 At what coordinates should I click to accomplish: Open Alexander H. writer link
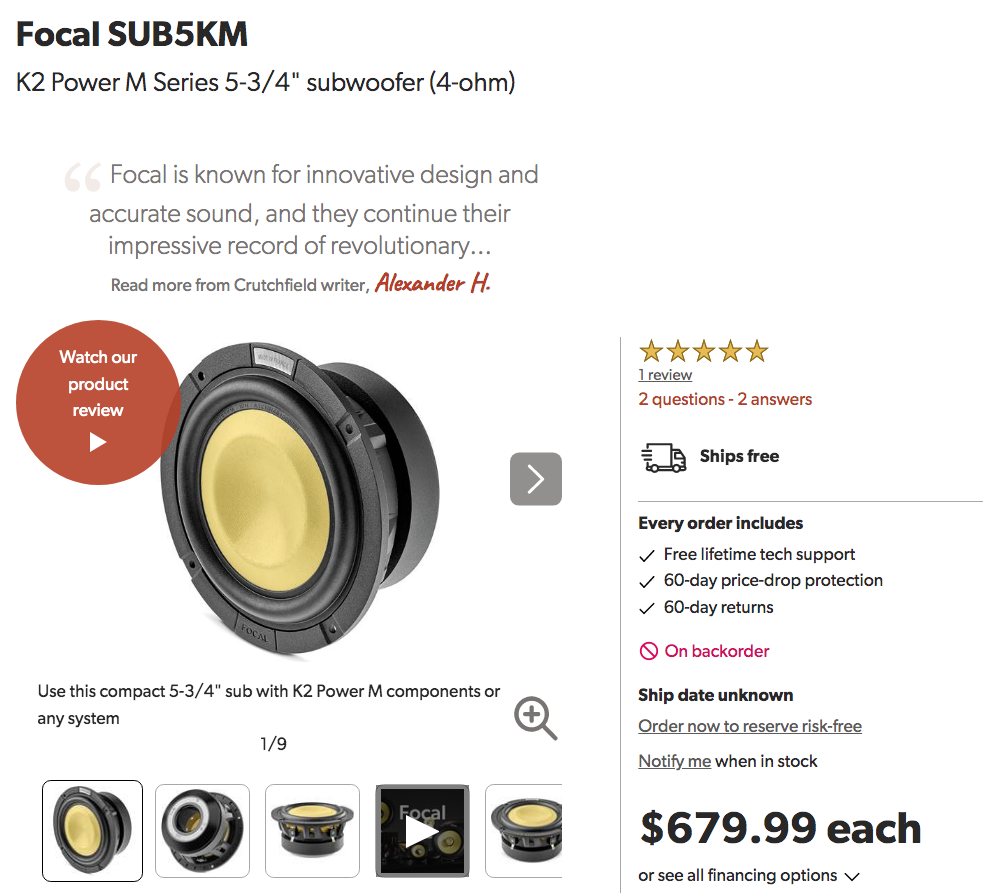coord(433,284)
